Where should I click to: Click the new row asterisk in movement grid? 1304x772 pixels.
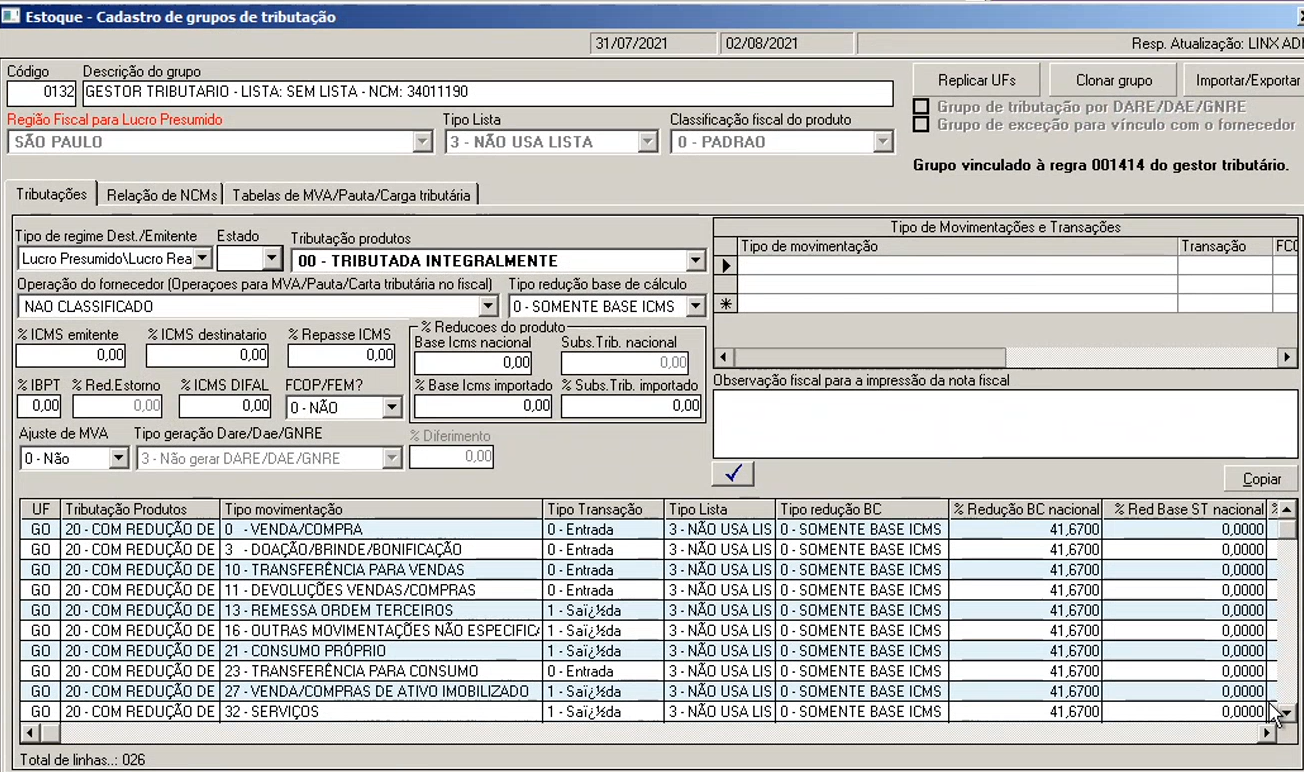(x=726, y=304)
